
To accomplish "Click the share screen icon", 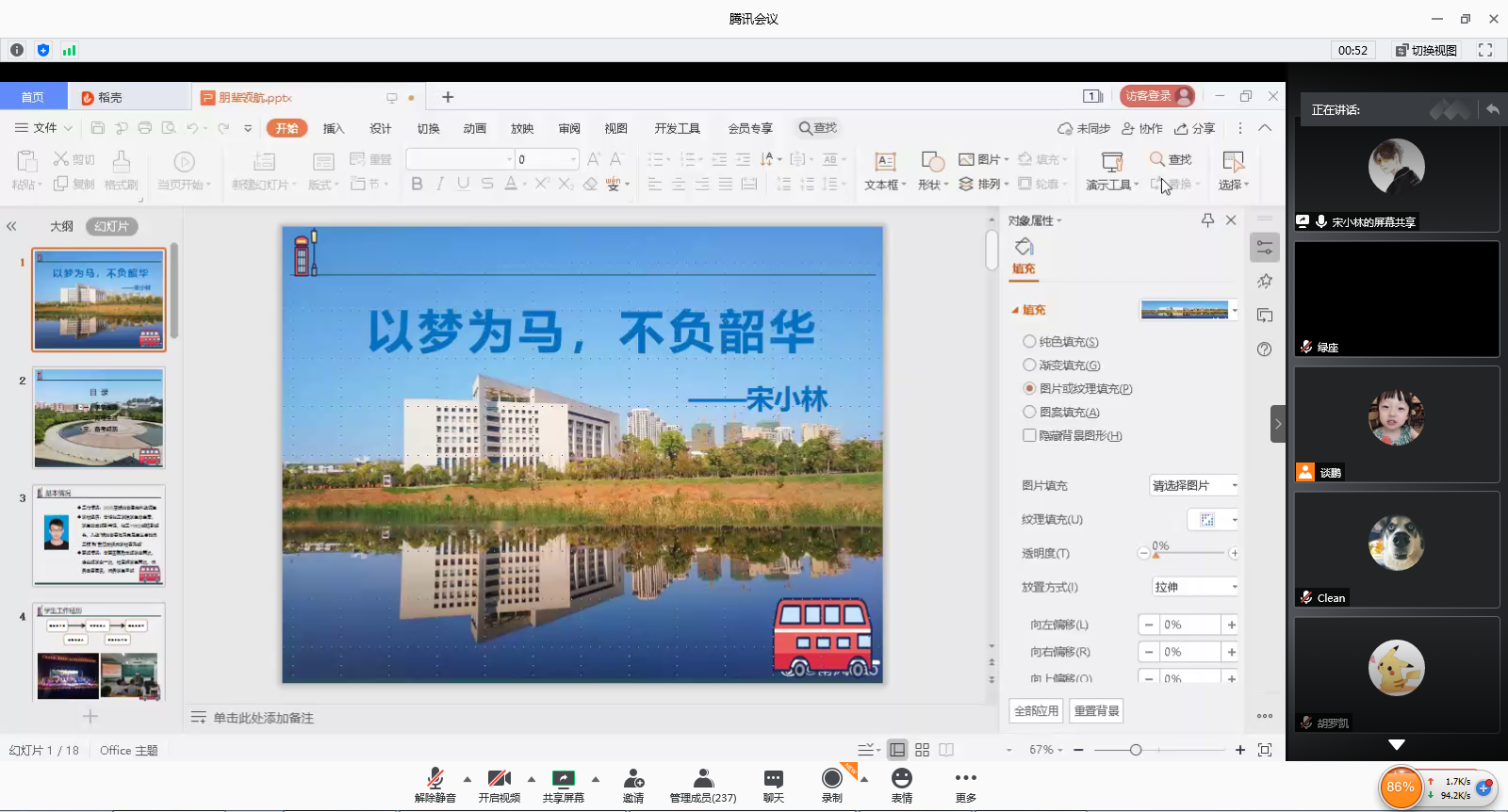I will (x=563, y=779).
